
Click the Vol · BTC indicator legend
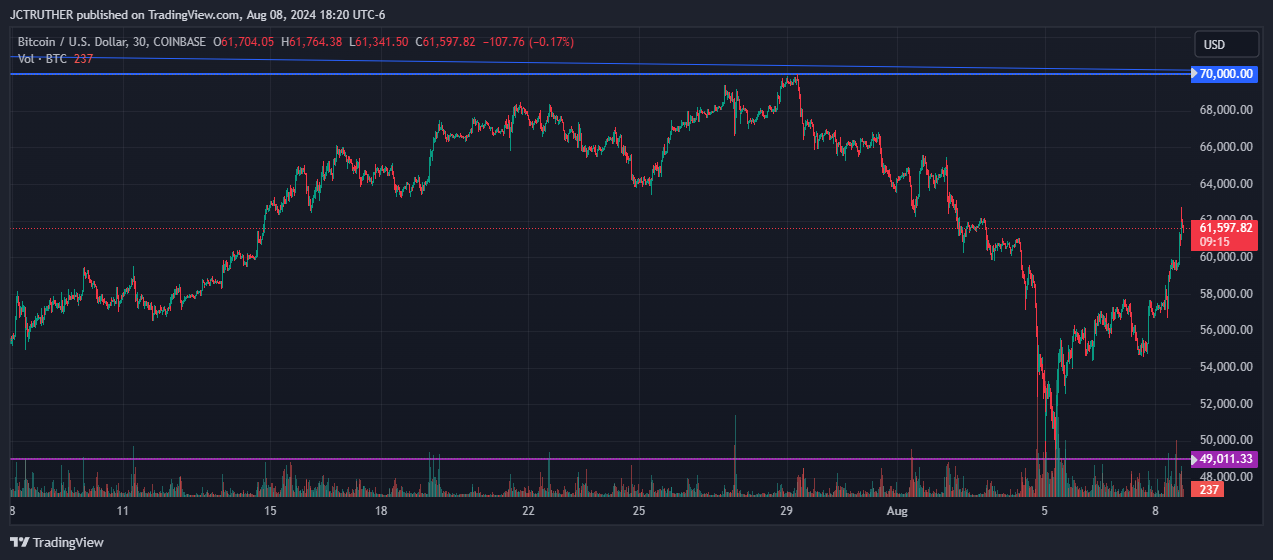(43, 58)
